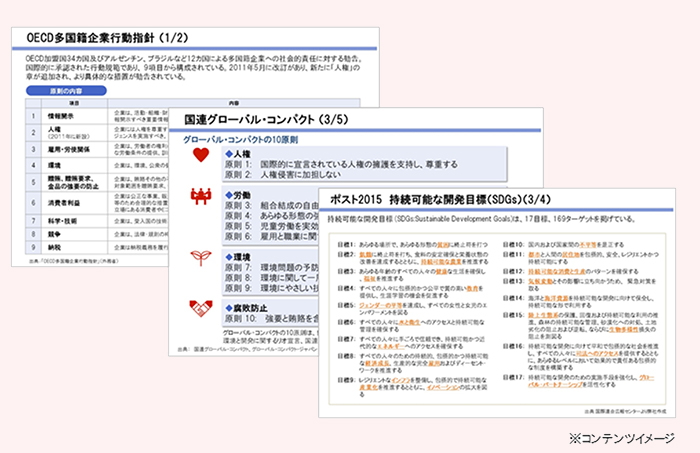Open the 持続可能な農業 link in 目標2
700x453 pixels.
coord(441,262)
